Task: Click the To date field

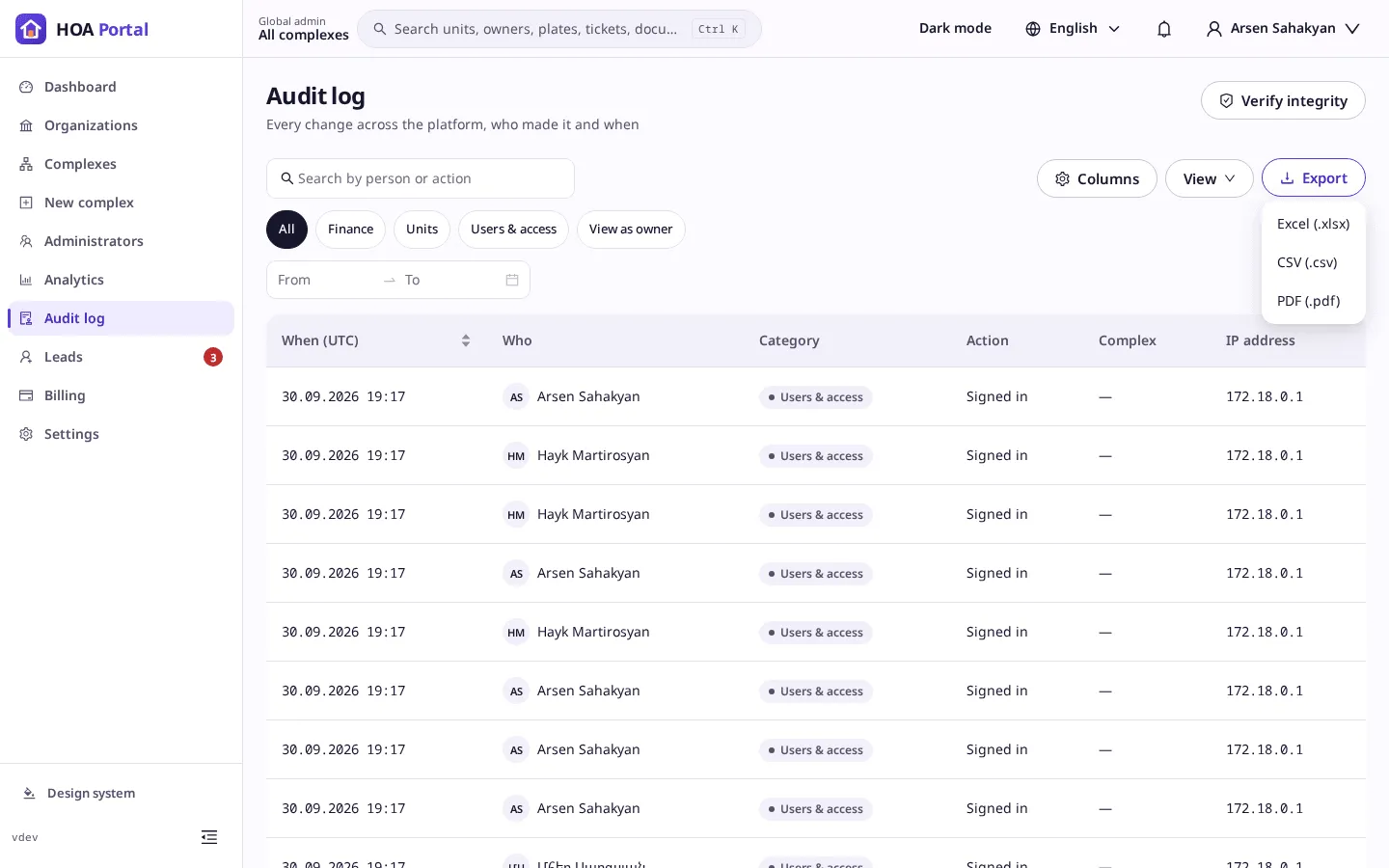Action: point(449,280)
